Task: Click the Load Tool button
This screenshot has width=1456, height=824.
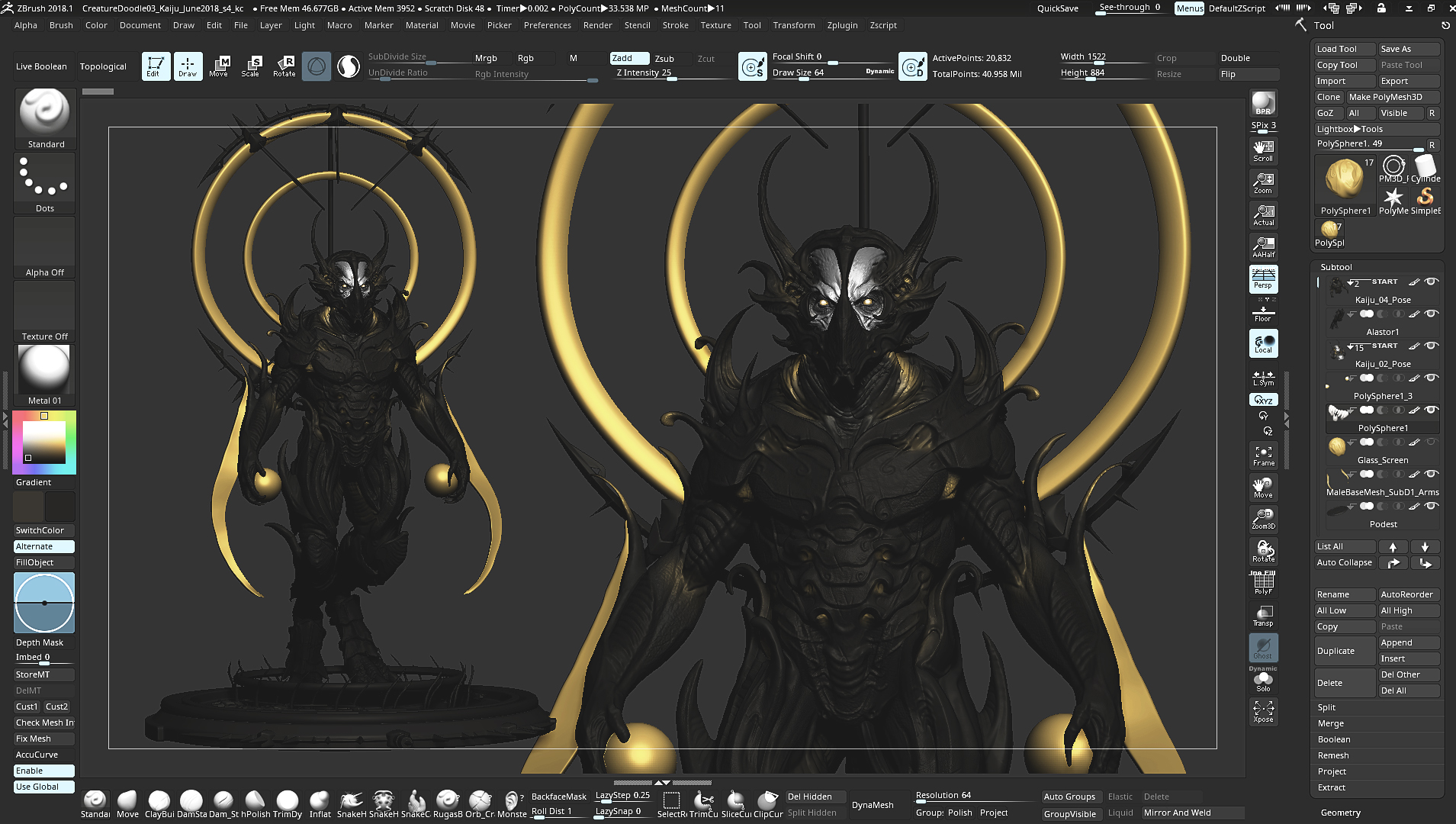Action: tap(1345, 49)
